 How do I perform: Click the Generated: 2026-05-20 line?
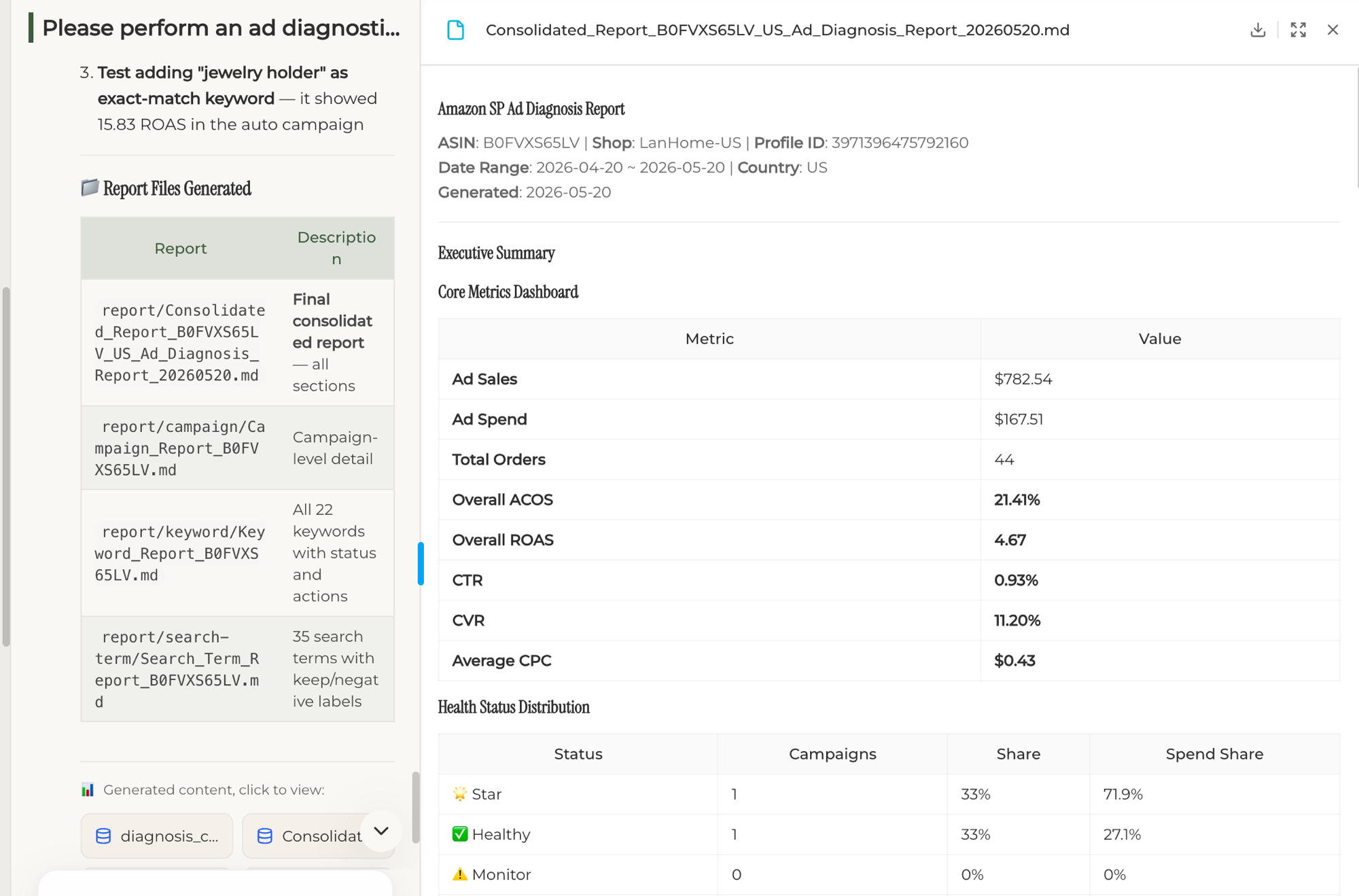point(524,192)
